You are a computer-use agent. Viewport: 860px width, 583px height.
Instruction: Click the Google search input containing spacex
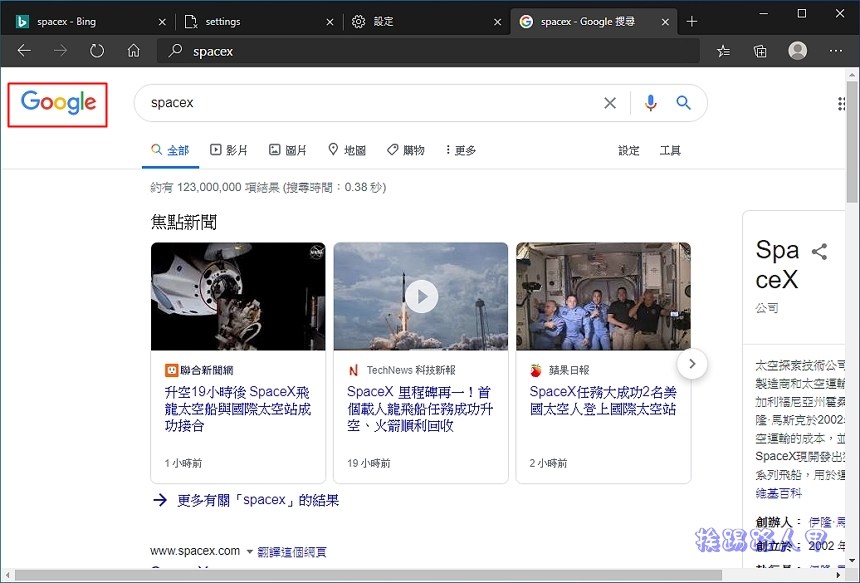coord(373,103)
